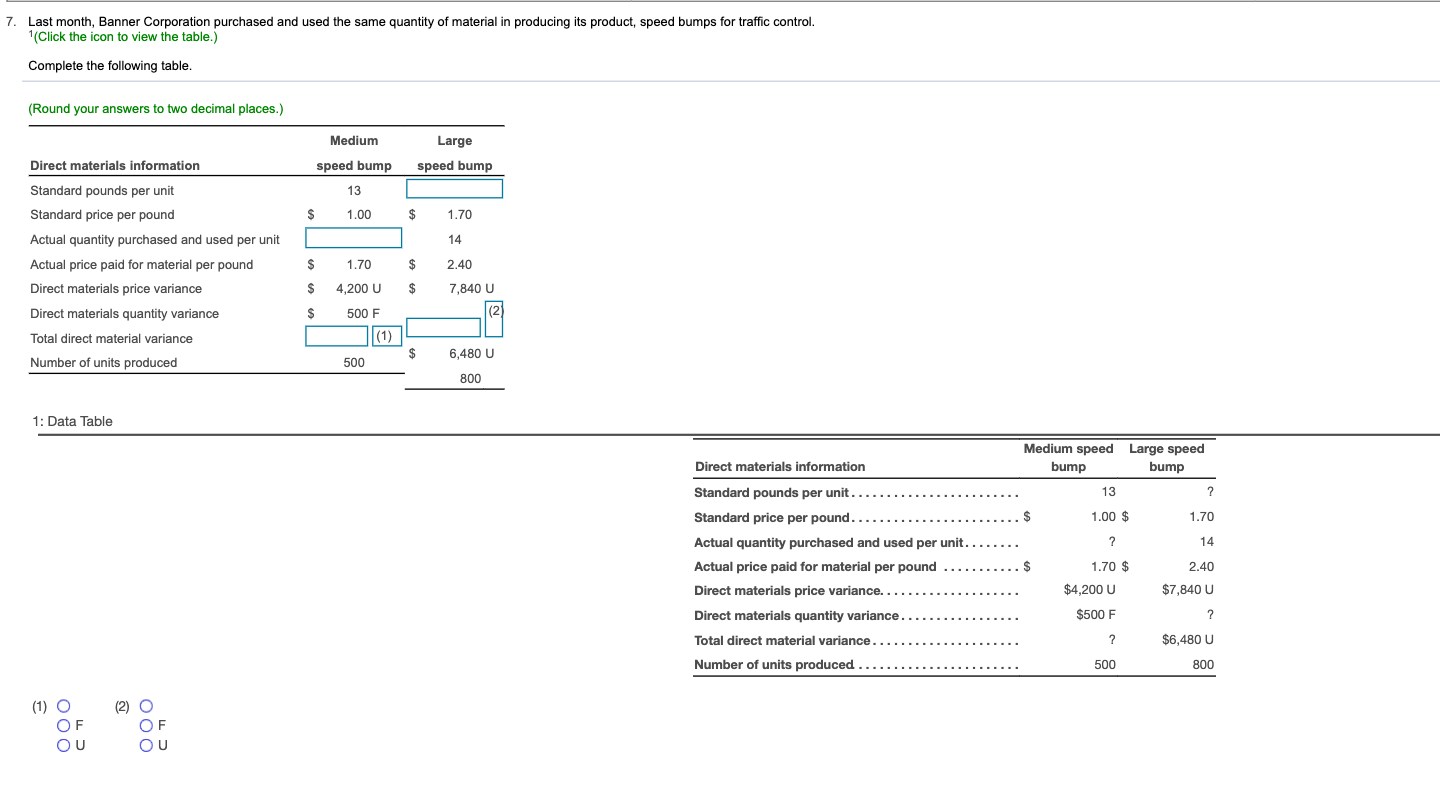1440x811 pixels.
Task: Click the $6,480 U total variance cell
Action: click(x=1188, y=639)
